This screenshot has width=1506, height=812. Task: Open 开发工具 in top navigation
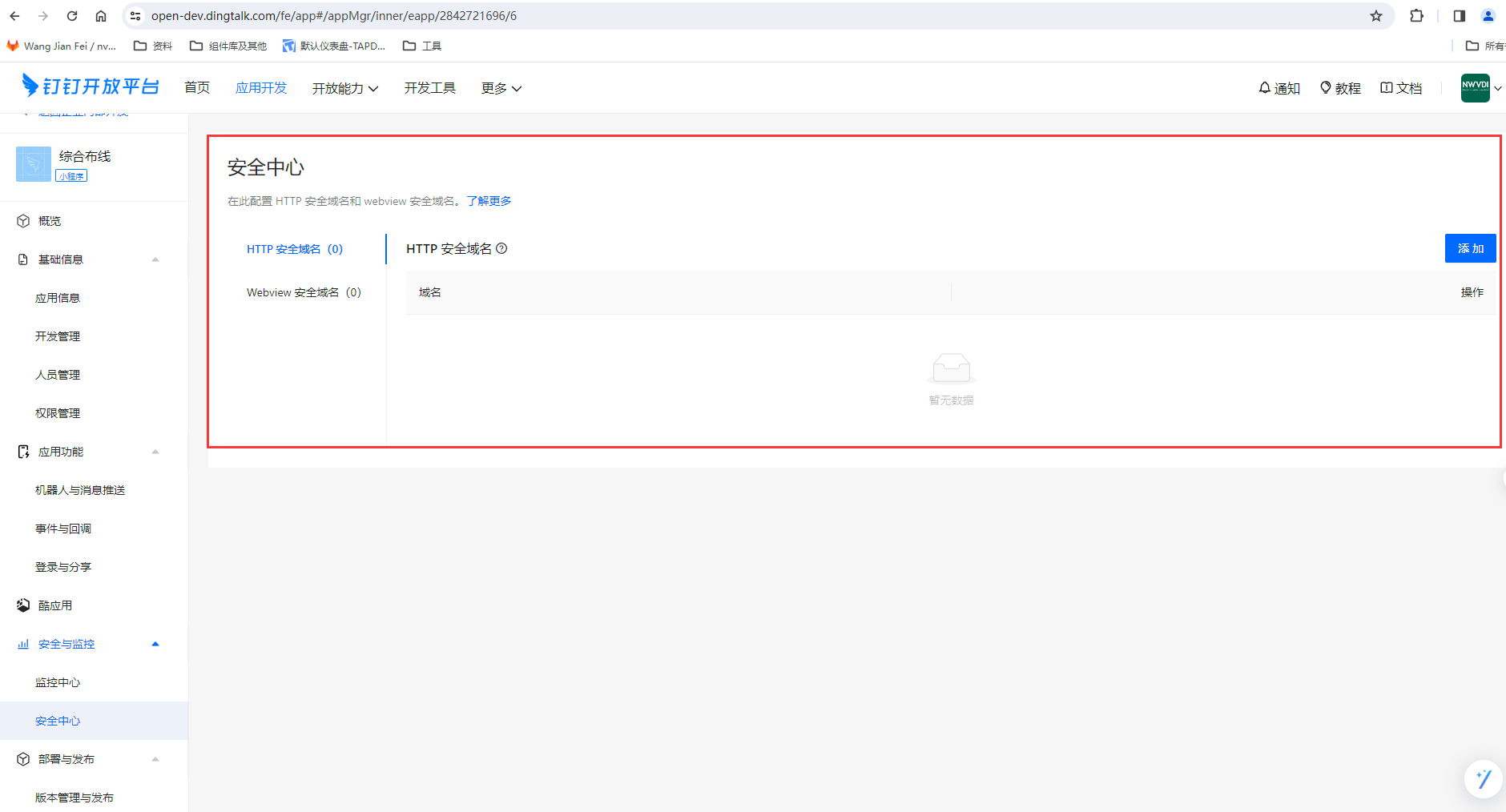pos(430,88)
